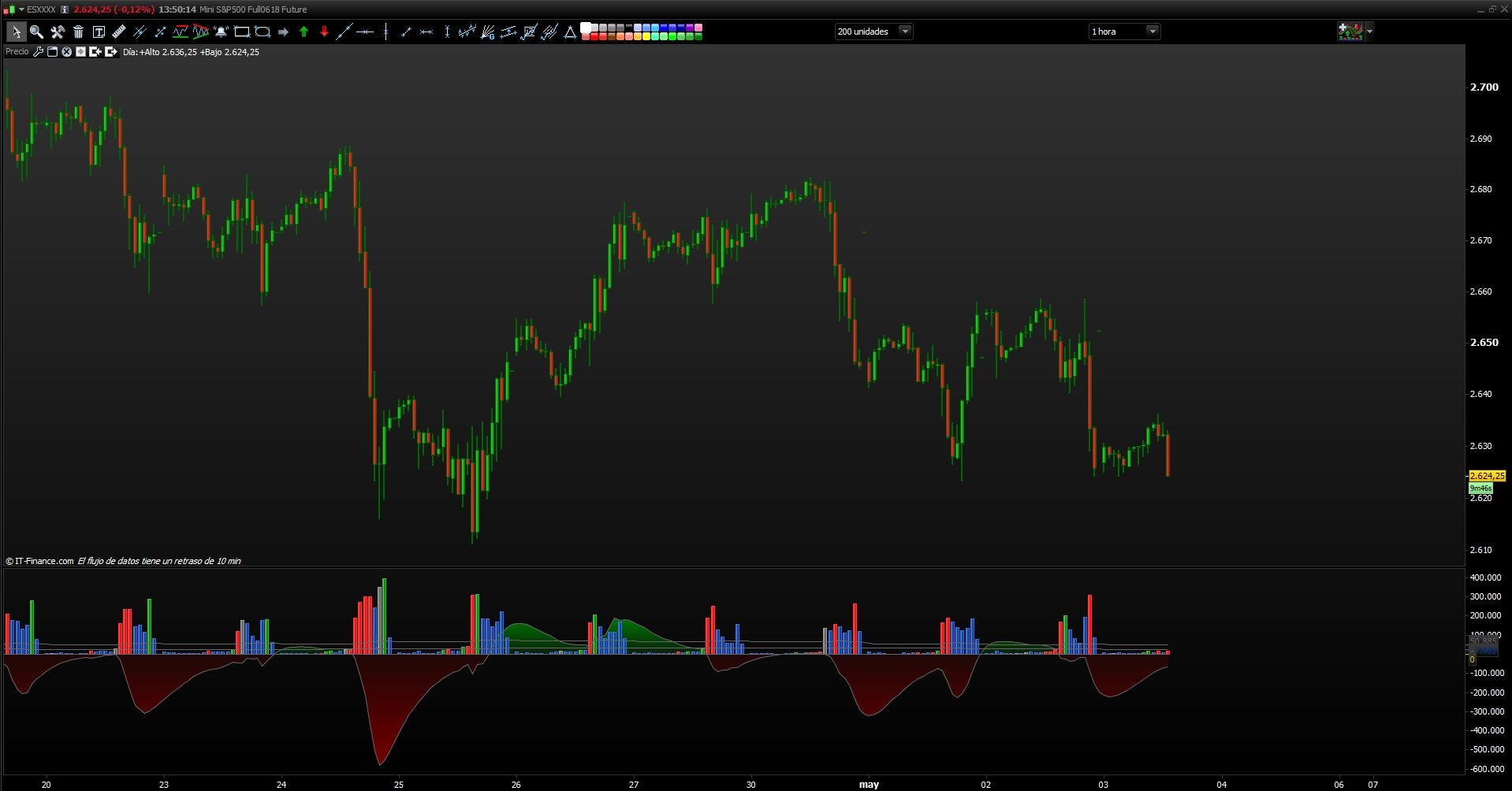Click the 400.000 indicator axis label

click(x=1485, y=577)
